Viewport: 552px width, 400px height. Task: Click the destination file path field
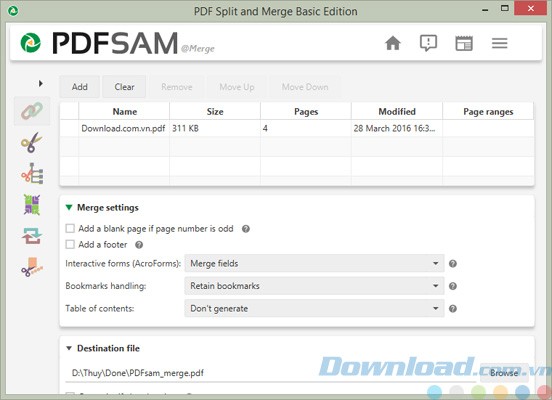[x=270, y=373]
